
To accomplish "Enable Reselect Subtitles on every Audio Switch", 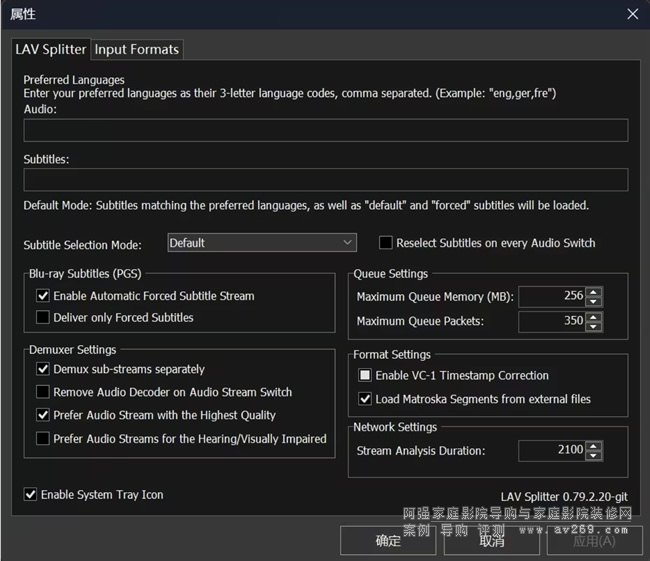I will point(386,243).
